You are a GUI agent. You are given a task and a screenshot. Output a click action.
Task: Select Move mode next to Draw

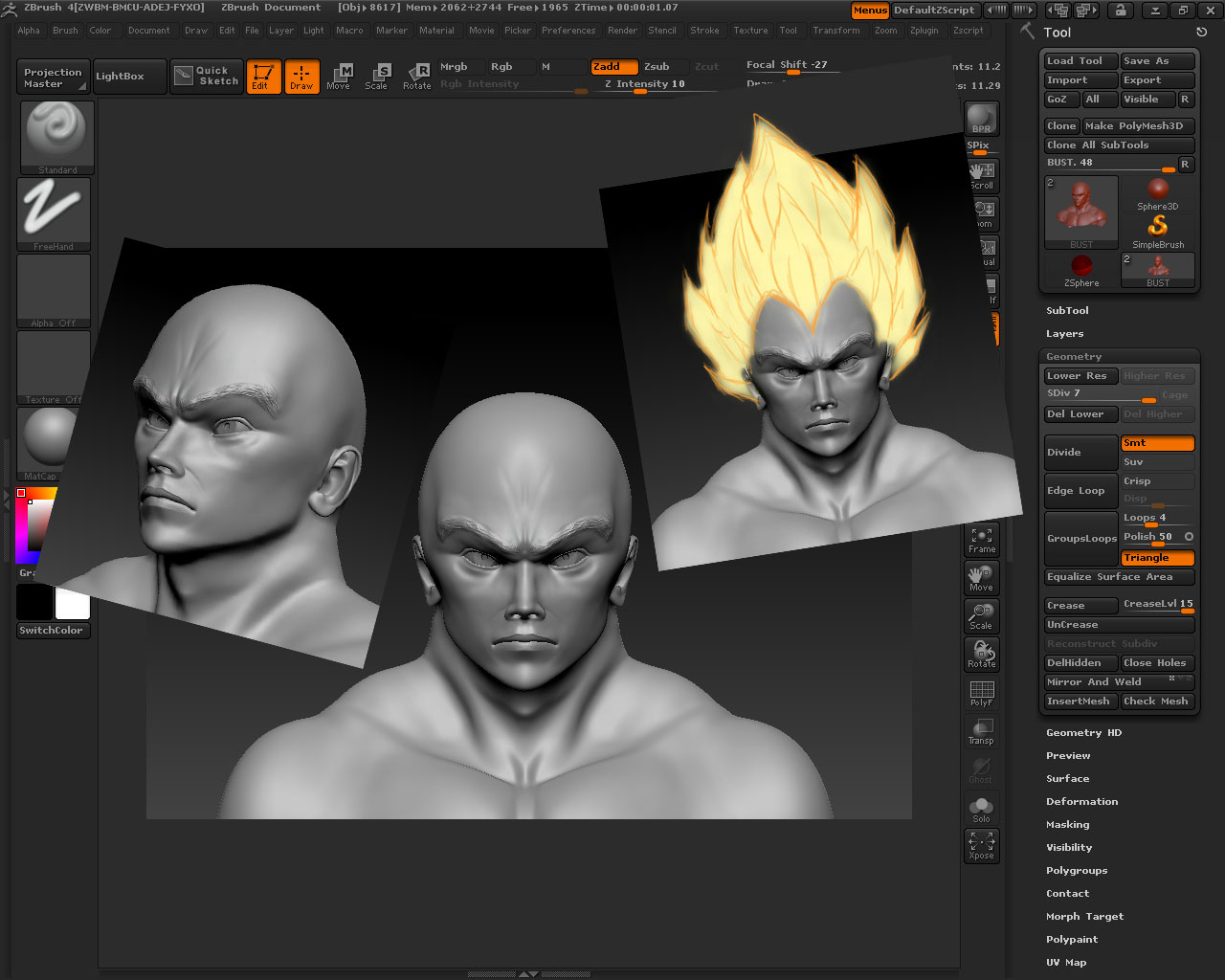point(338,77)
